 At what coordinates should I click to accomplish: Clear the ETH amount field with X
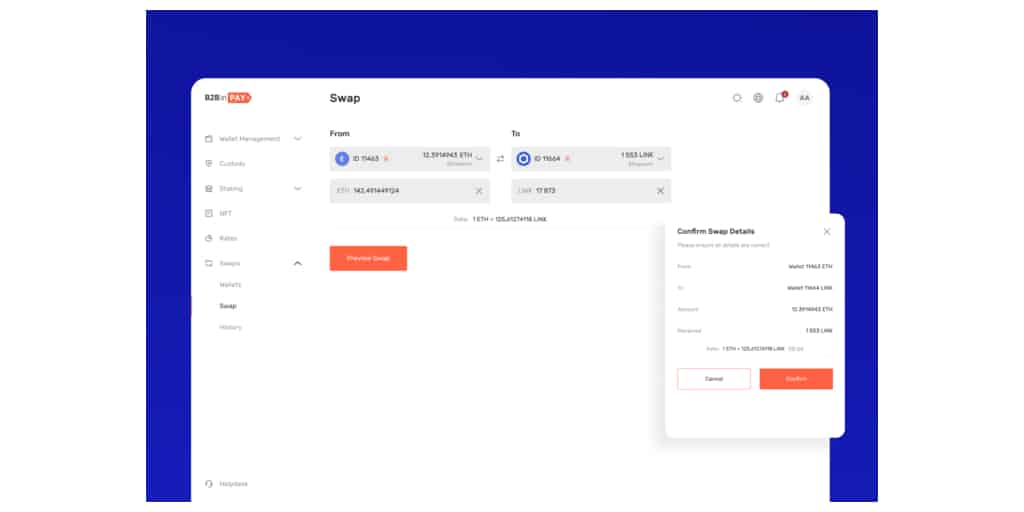(x=478, y=191)
